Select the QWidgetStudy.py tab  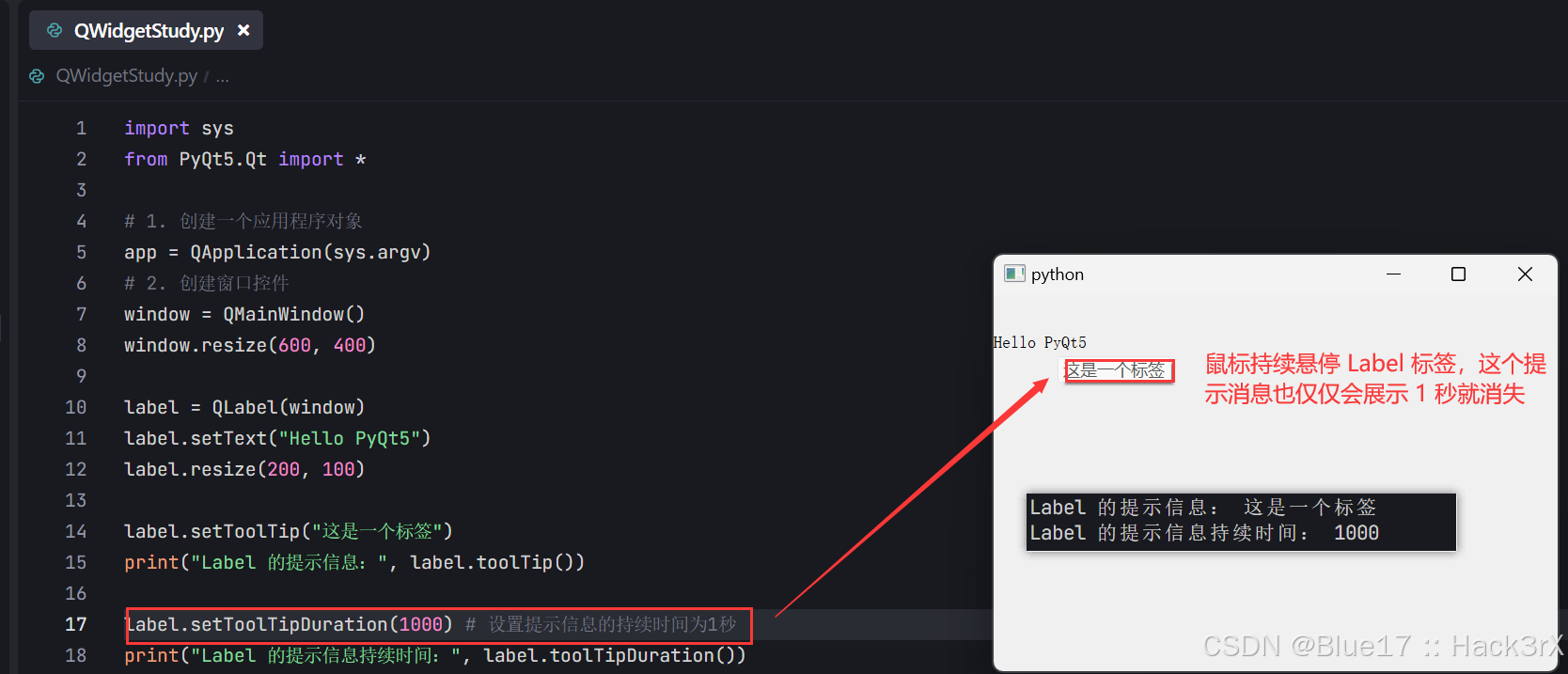coord(146,30)
